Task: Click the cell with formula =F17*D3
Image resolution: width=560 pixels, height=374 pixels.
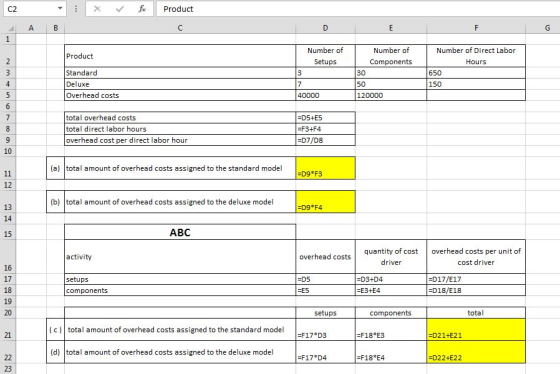Action: coord(325,329)
